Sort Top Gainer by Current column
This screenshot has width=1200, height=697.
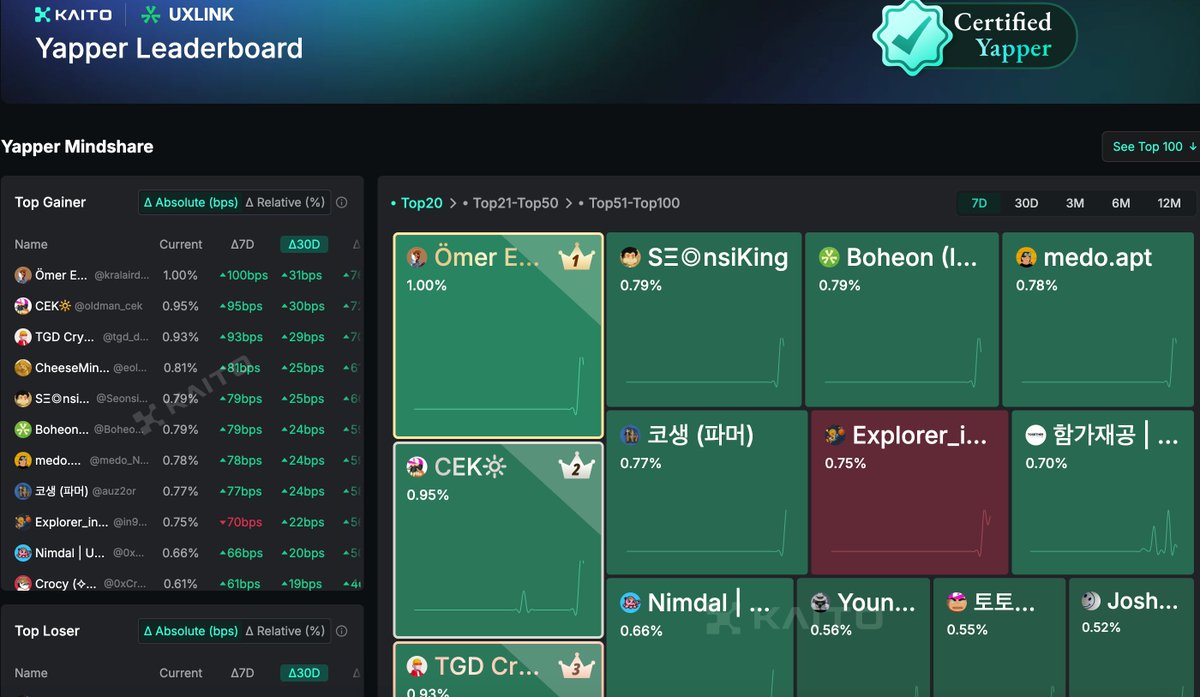tap(181, 244)
